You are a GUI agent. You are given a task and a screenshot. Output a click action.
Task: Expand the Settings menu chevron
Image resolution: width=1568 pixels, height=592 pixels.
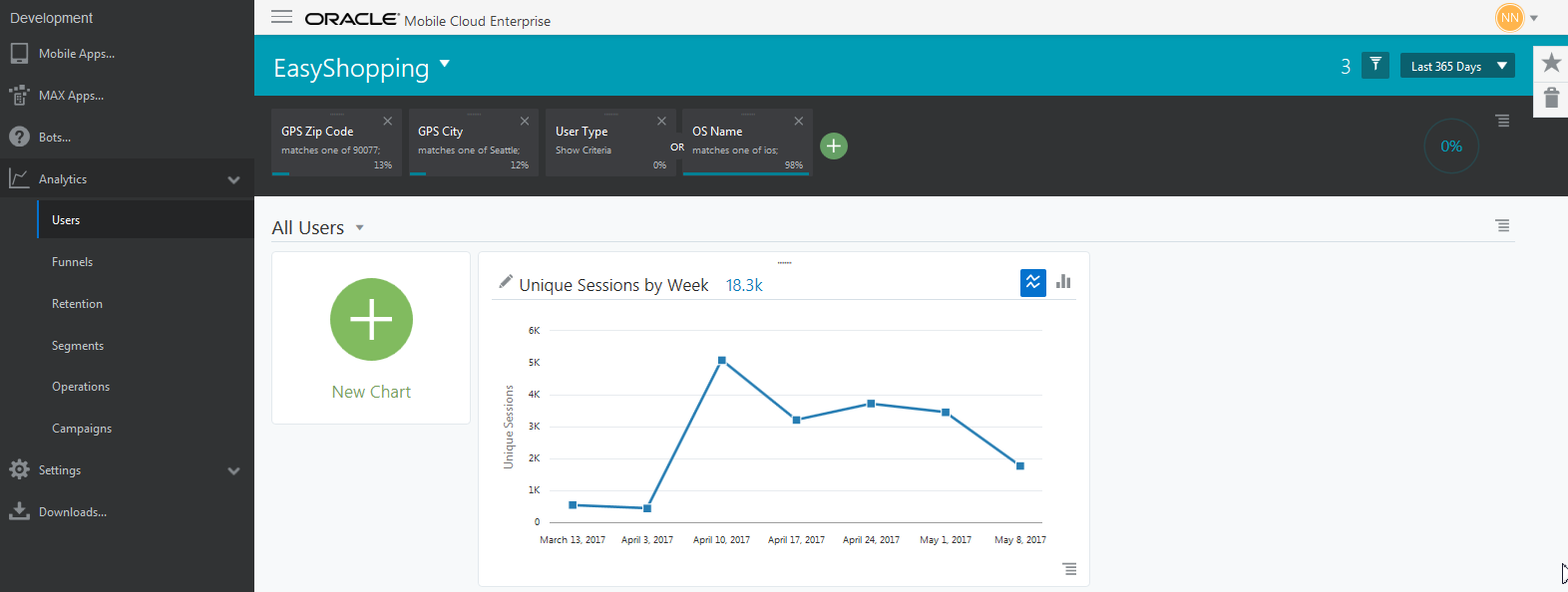click(233, 471)
